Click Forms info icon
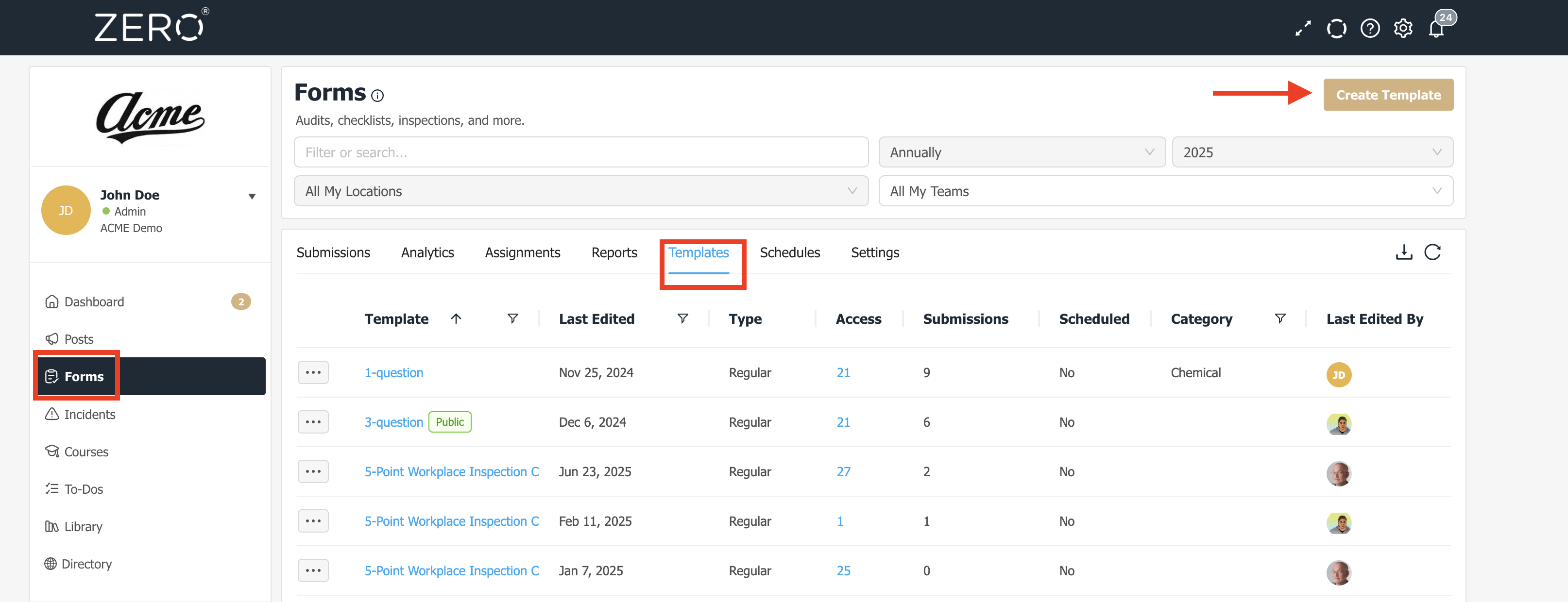 pos(377,96)
